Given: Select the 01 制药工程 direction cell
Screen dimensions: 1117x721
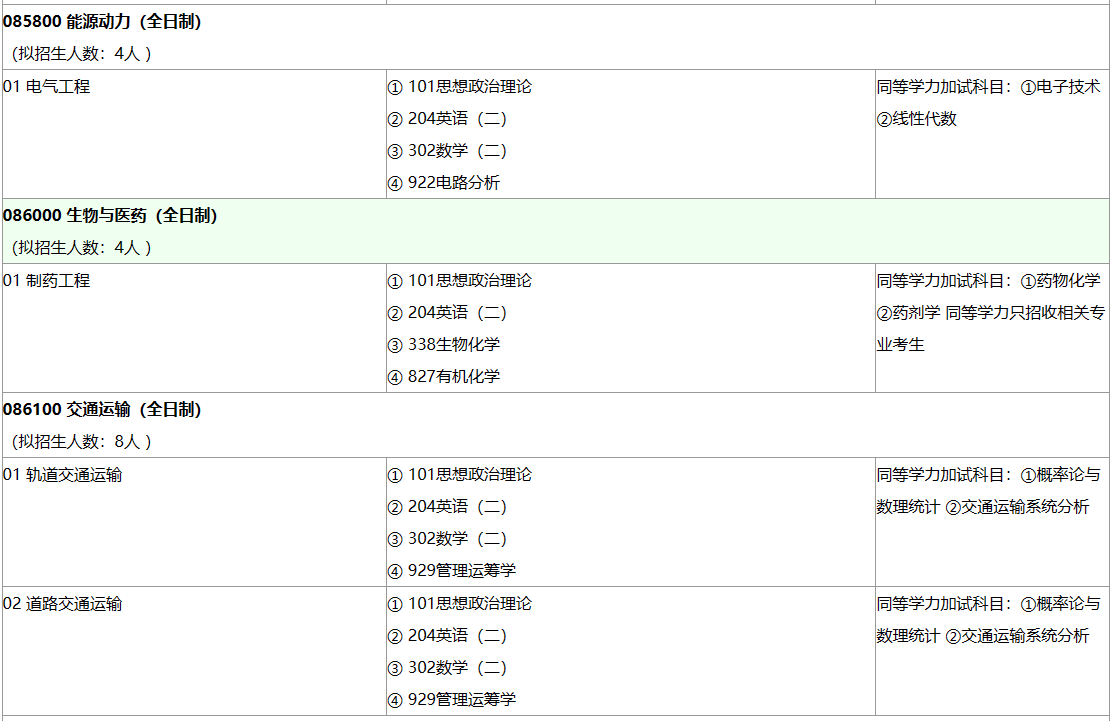Looking at the screenshot, I should pos(47,281).
